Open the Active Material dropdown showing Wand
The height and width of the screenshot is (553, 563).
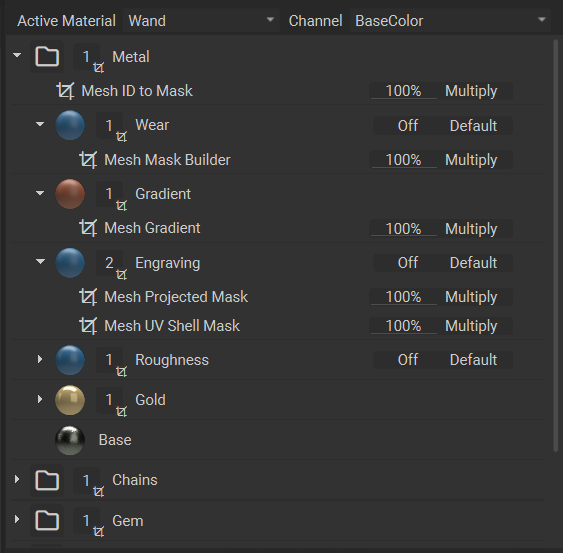[201, 20]
